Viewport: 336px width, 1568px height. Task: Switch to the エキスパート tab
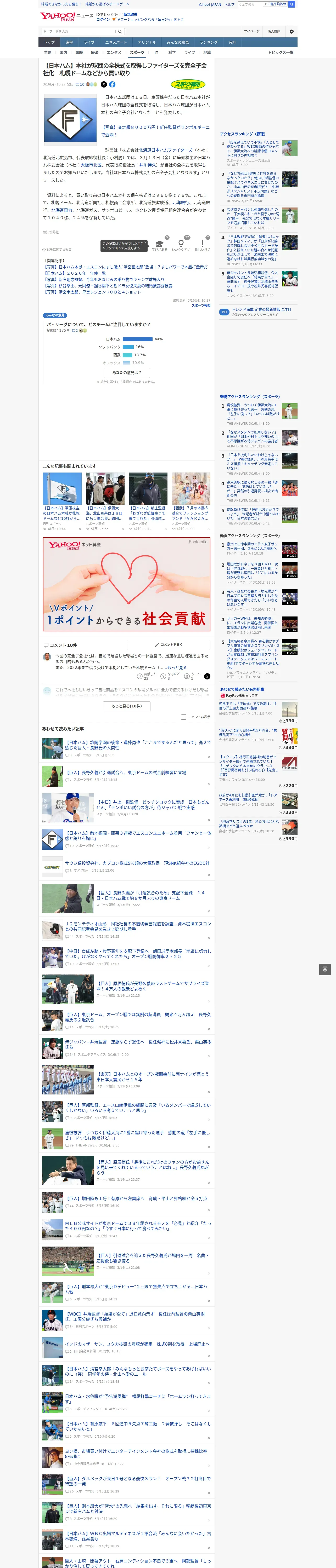tap(116, 43)
